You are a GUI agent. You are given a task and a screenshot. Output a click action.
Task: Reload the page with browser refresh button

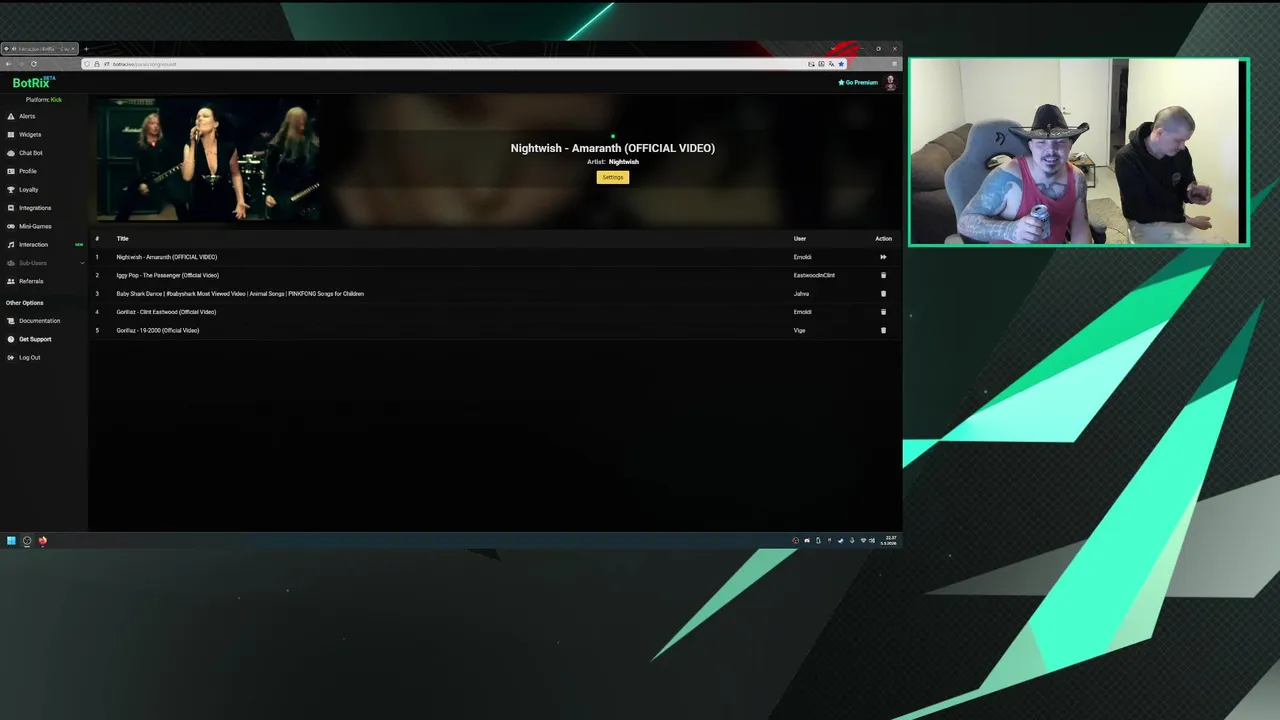34,64
